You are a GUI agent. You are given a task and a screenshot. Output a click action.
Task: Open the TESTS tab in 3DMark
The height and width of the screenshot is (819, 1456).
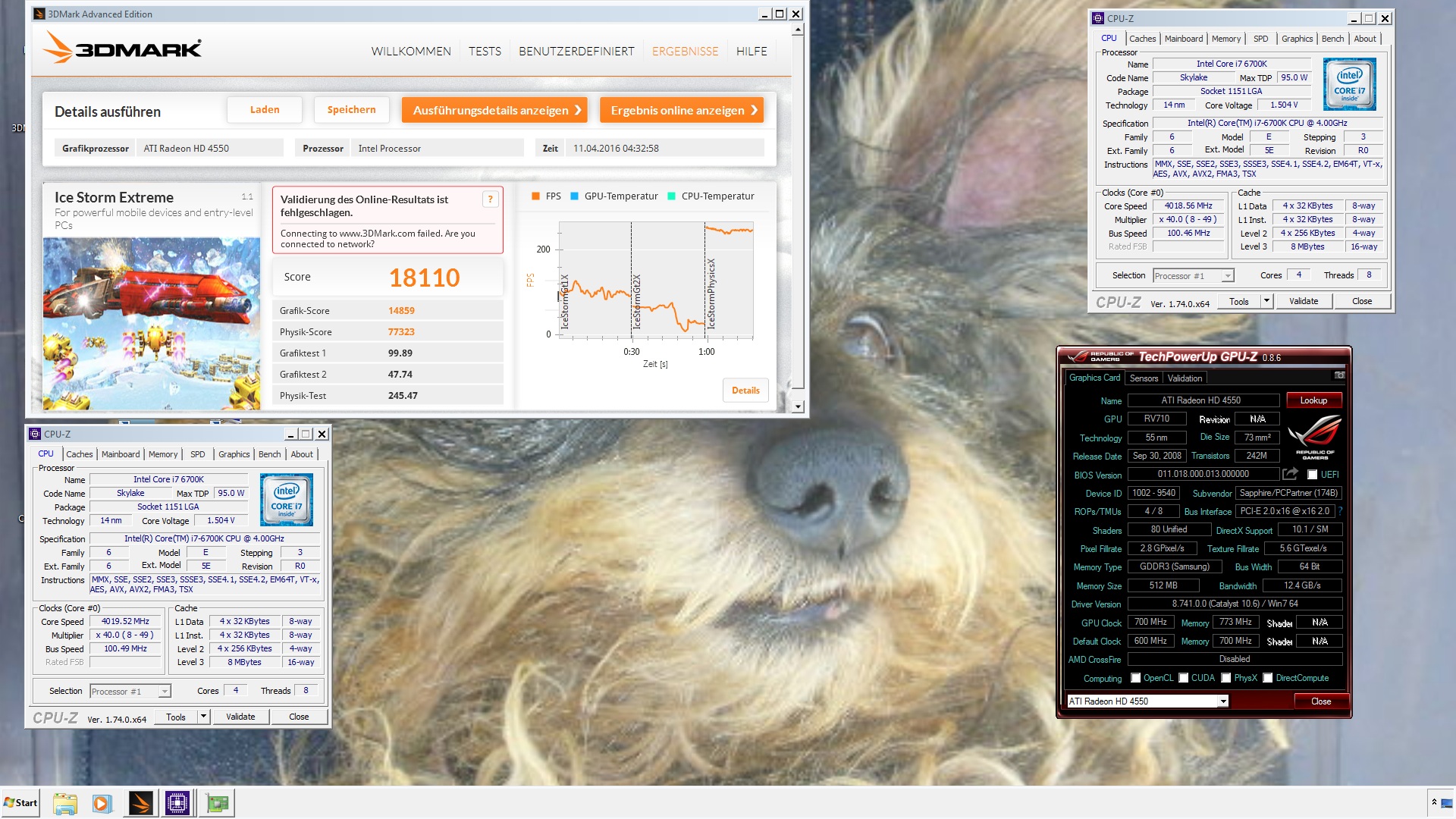click(485, 51)
